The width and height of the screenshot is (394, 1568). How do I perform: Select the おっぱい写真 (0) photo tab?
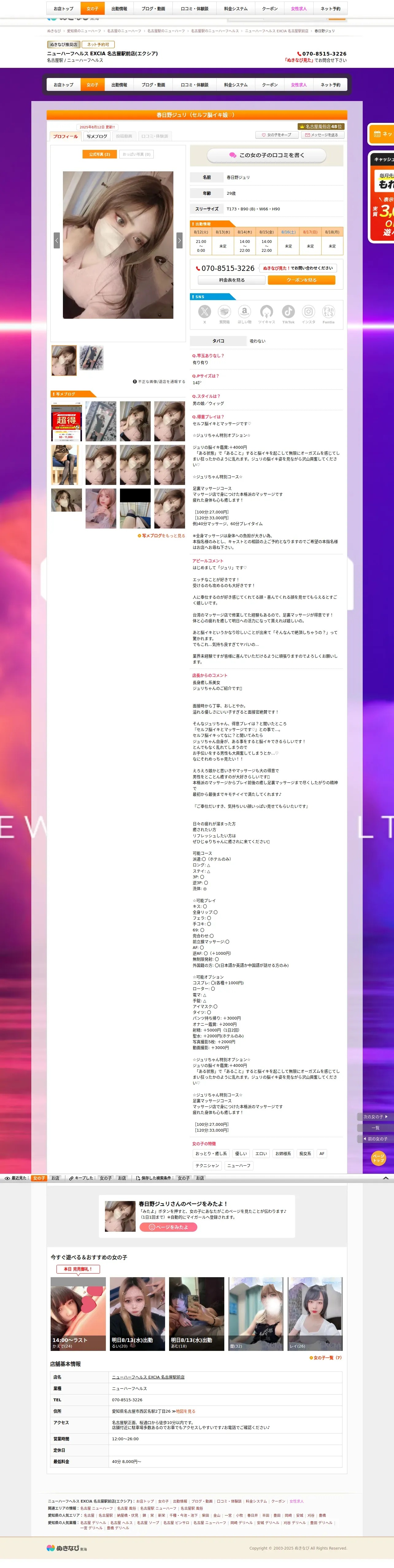pos(136,154)
